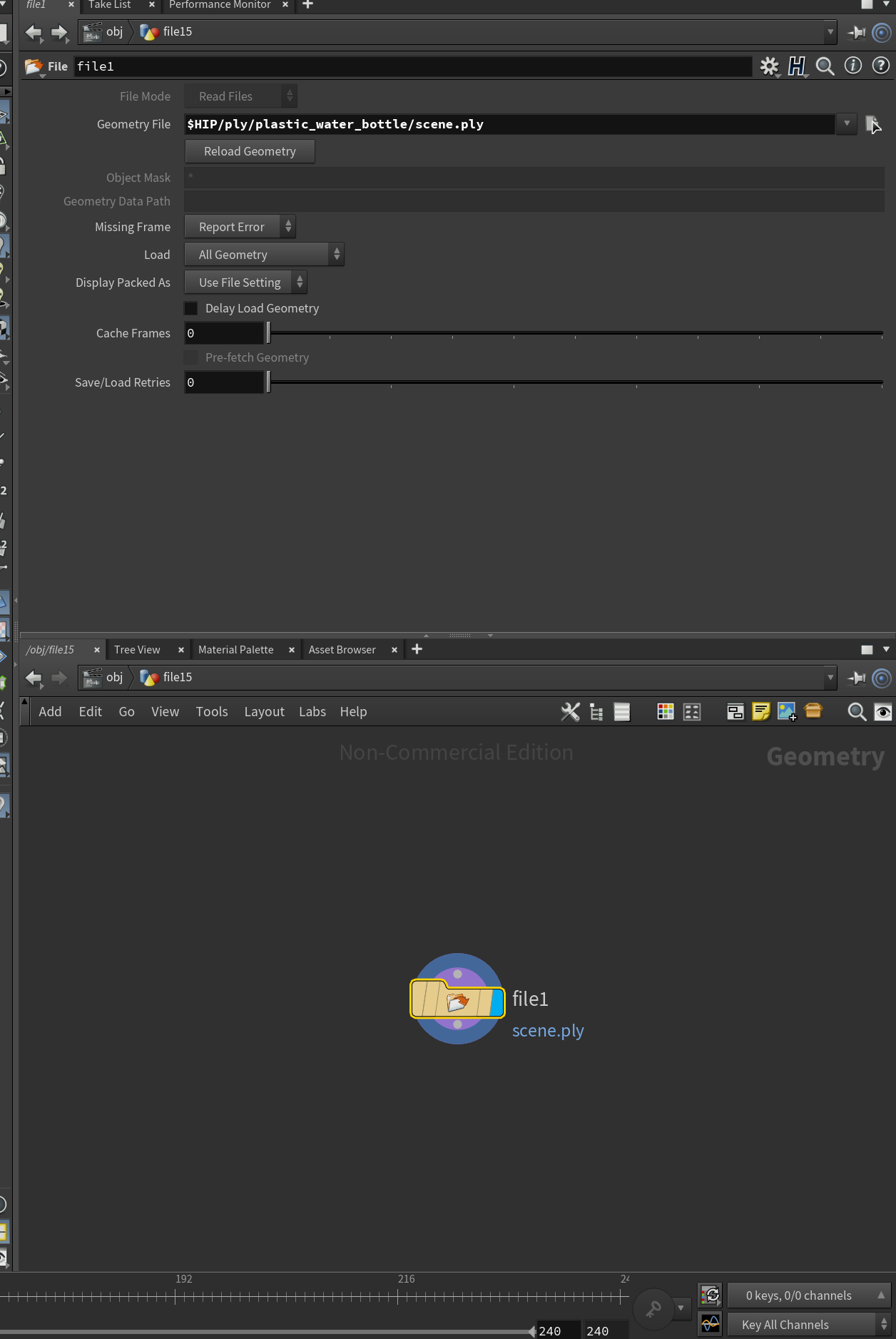Open the Missing Frame dropdown

tap(240, 227)
